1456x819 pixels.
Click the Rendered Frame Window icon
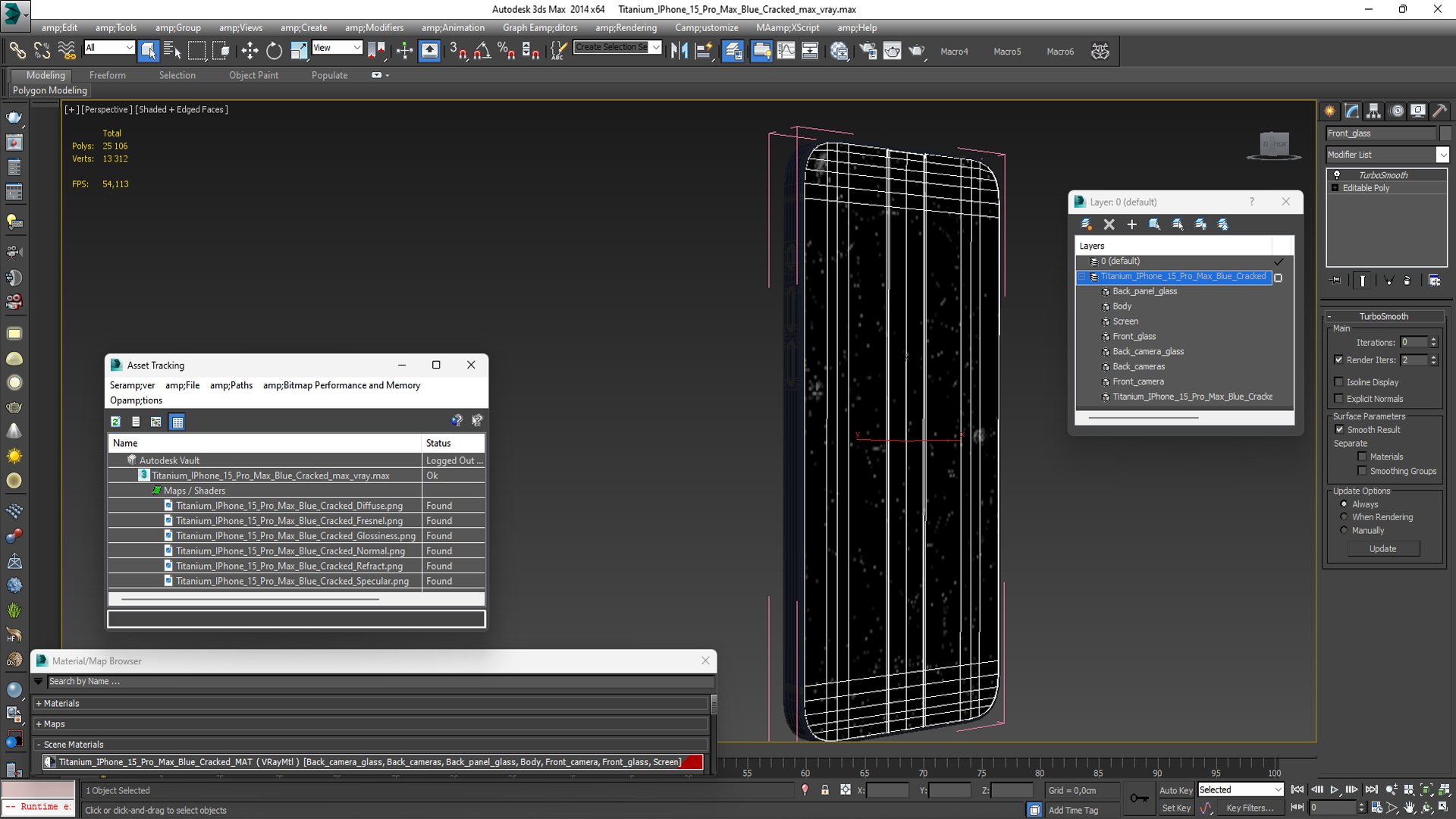pyautogui.click(x=892, y=51)
